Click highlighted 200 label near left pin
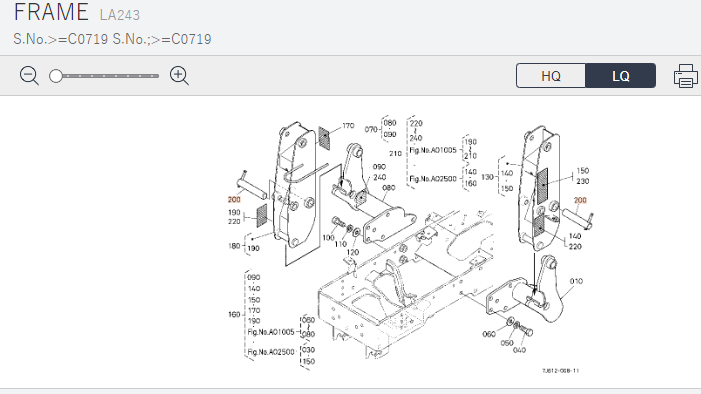 point(234,199)
